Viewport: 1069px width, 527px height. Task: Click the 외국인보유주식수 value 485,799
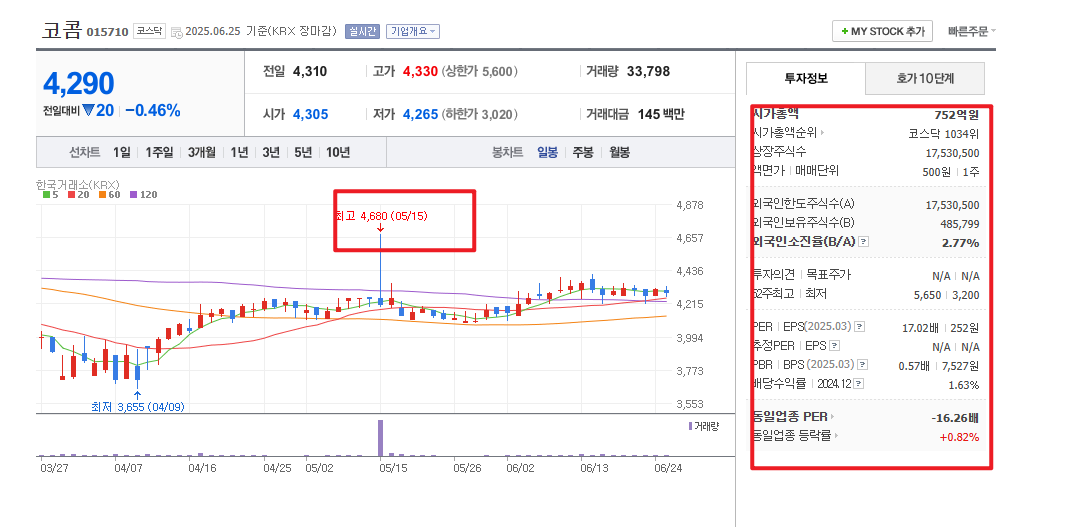(x=960, y=224)
